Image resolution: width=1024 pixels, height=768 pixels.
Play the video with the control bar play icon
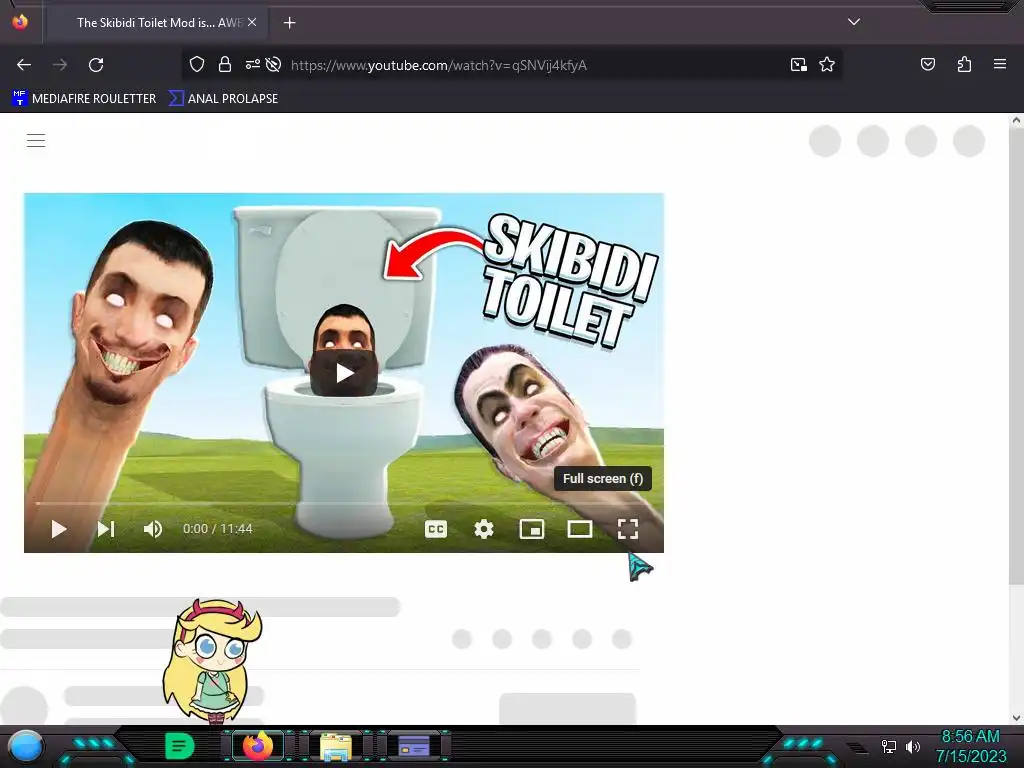pos(59,529)
